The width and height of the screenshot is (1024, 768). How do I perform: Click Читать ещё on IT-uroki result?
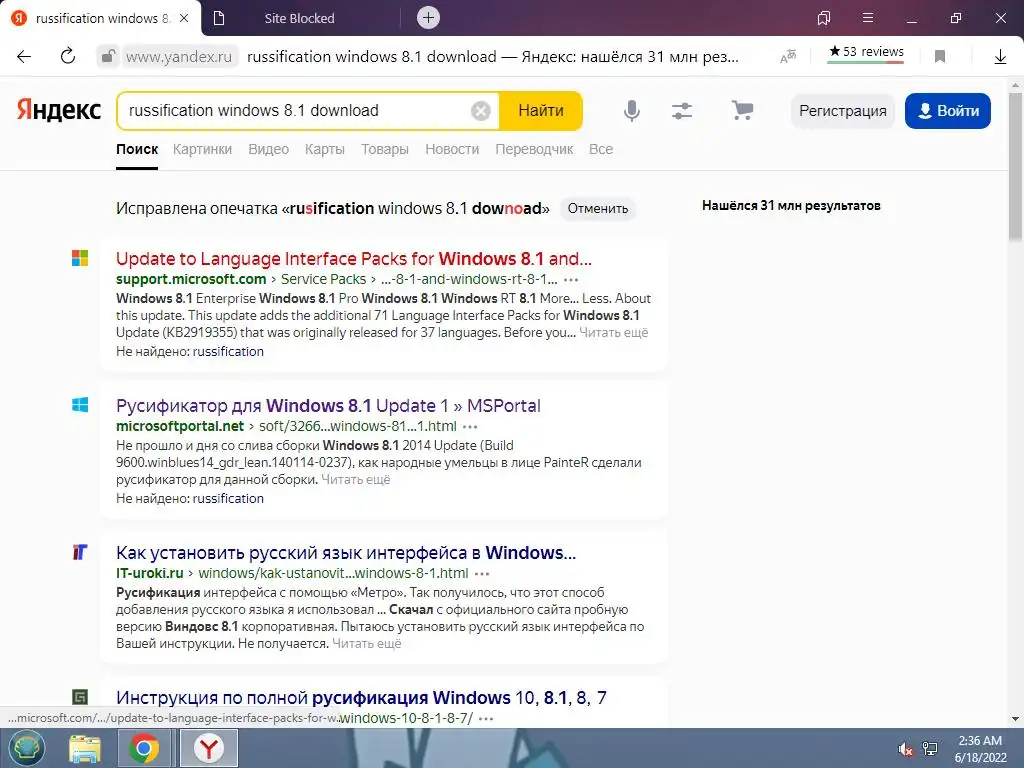(x=366, y=644)
